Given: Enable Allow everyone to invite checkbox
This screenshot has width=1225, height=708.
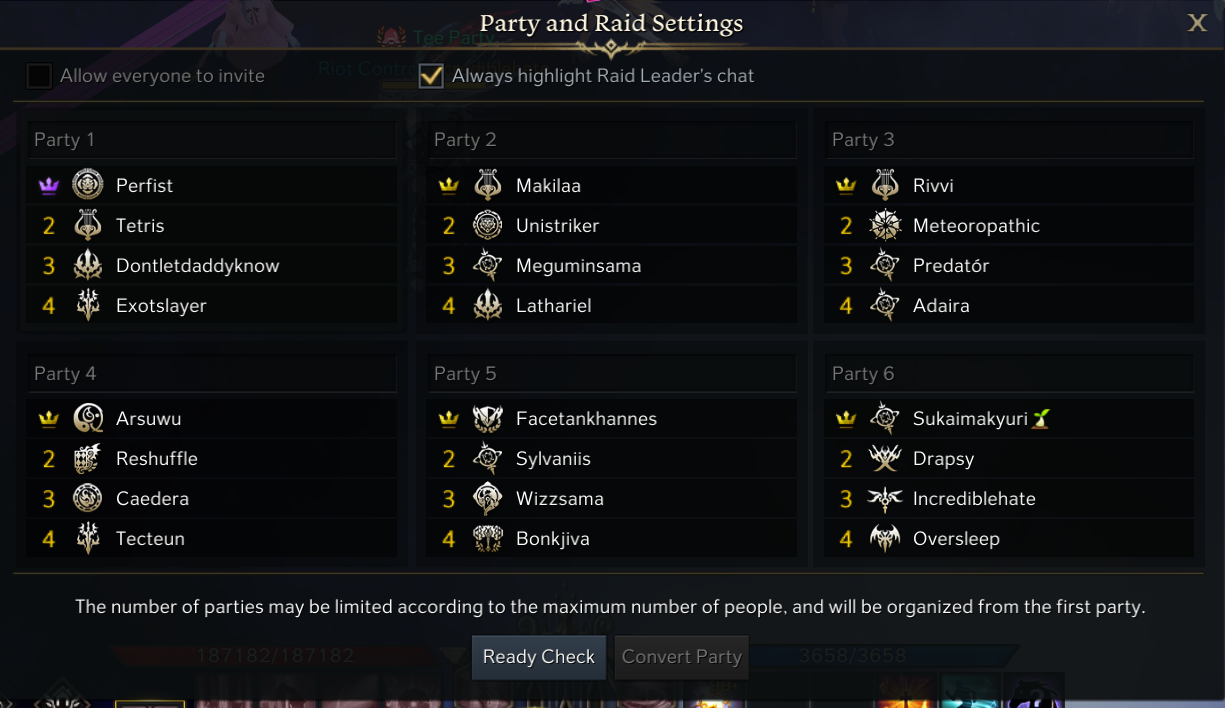Looking at the screenshot, I should (39, 76).
